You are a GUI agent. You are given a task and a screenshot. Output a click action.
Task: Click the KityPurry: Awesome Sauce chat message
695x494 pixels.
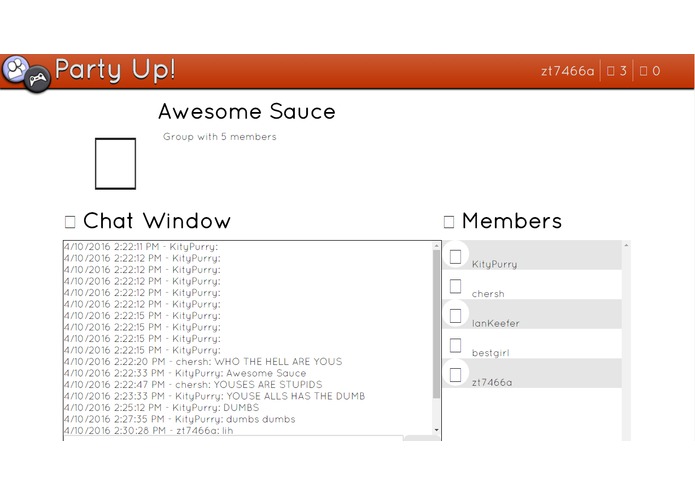185,373
